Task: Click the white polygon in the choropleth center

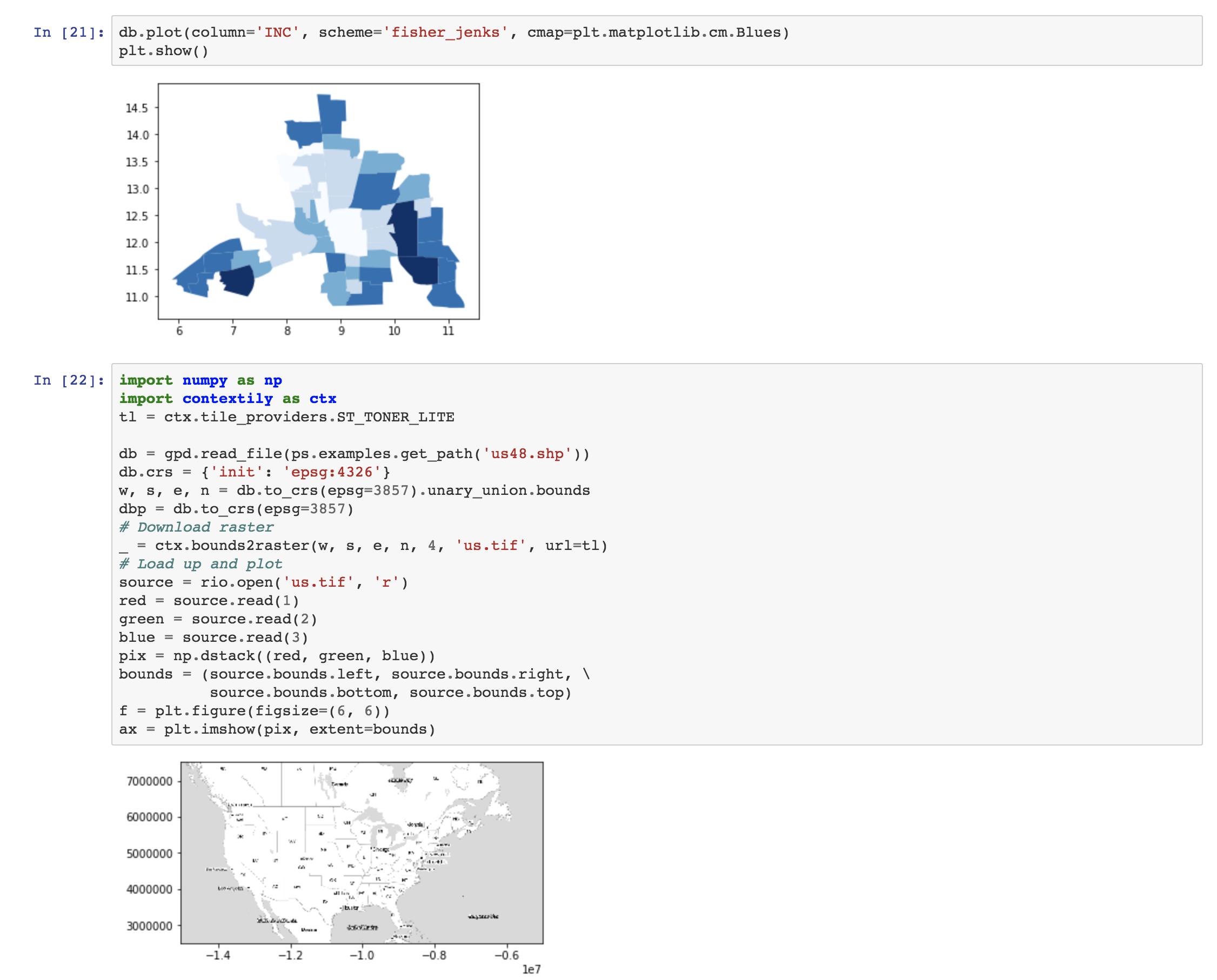Action: (x=347, y=231)
